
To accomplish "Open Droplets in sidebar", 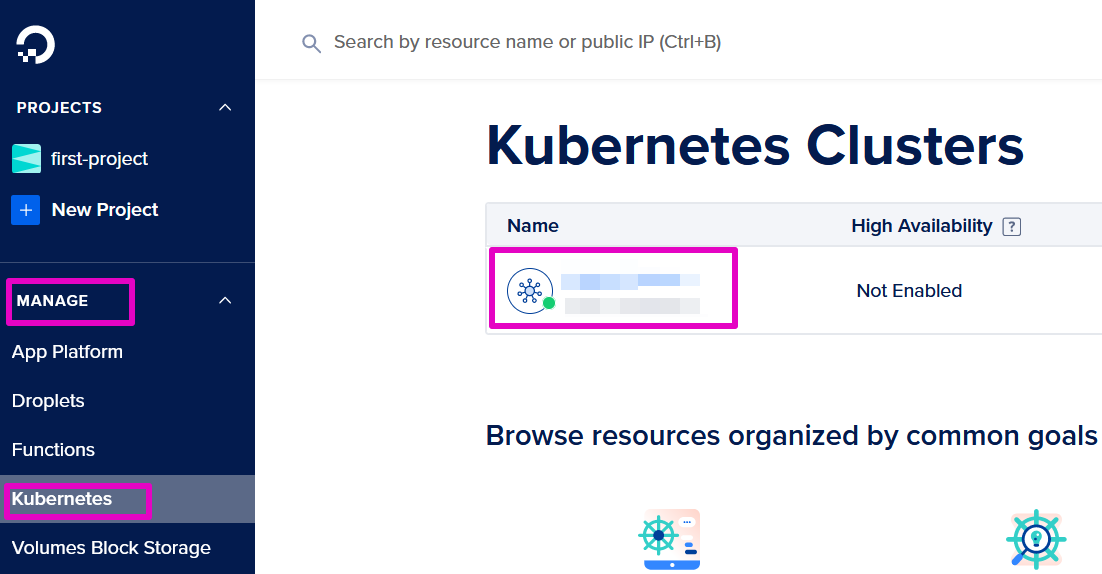I will [x=48, y=401].
